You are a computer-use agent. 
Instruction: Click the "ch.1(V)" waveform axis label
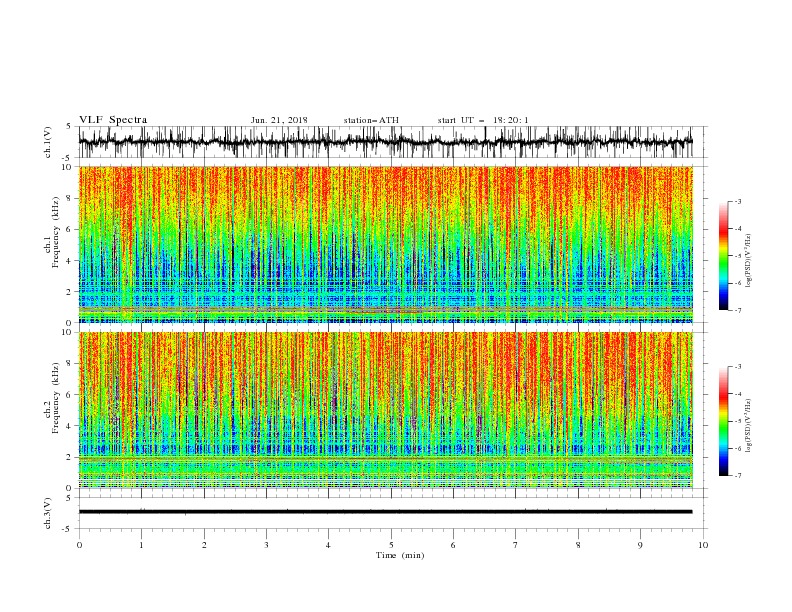(48, 142)
